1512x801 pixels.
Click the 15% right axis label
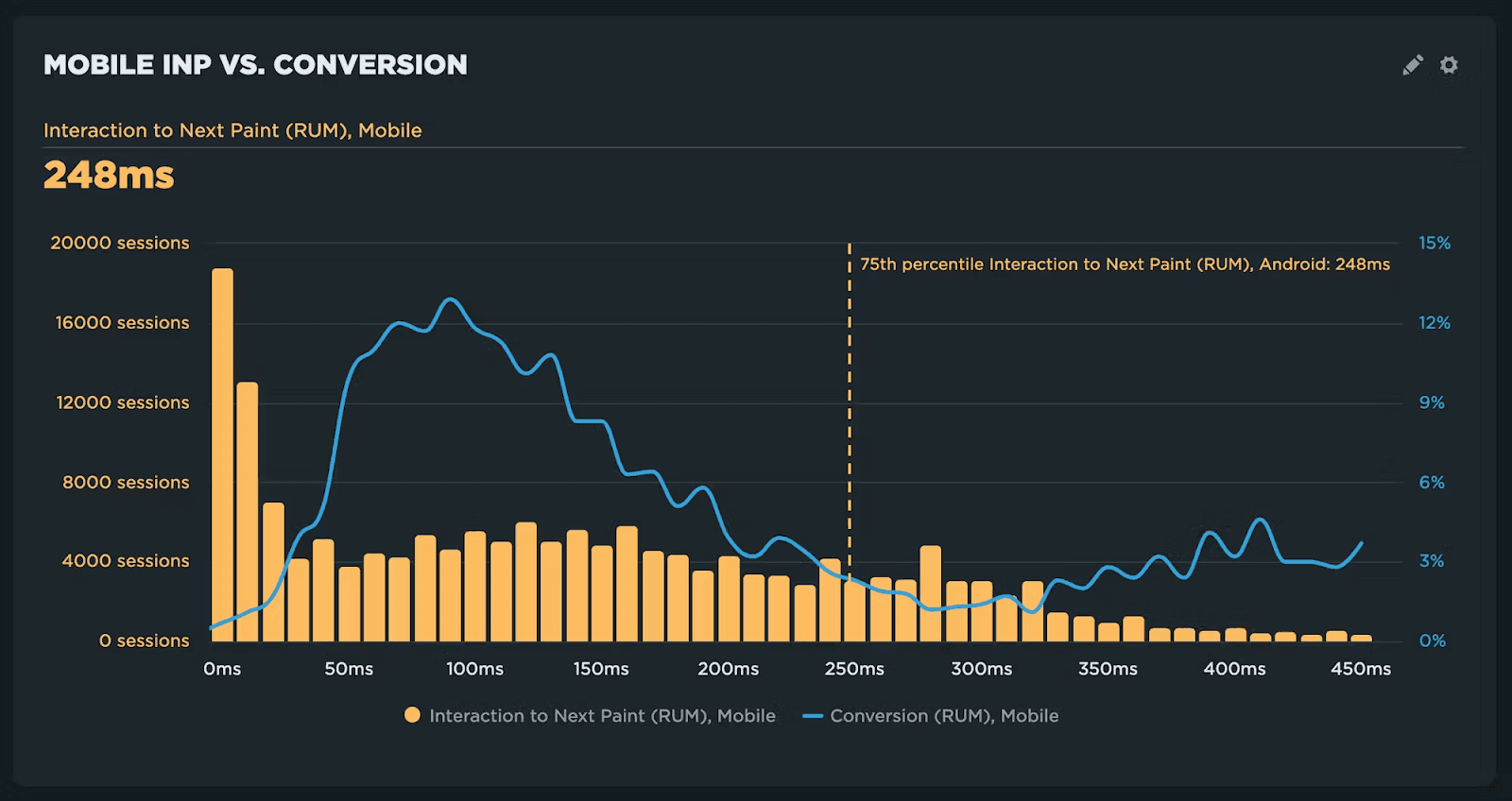click(x=1433, y=243)
